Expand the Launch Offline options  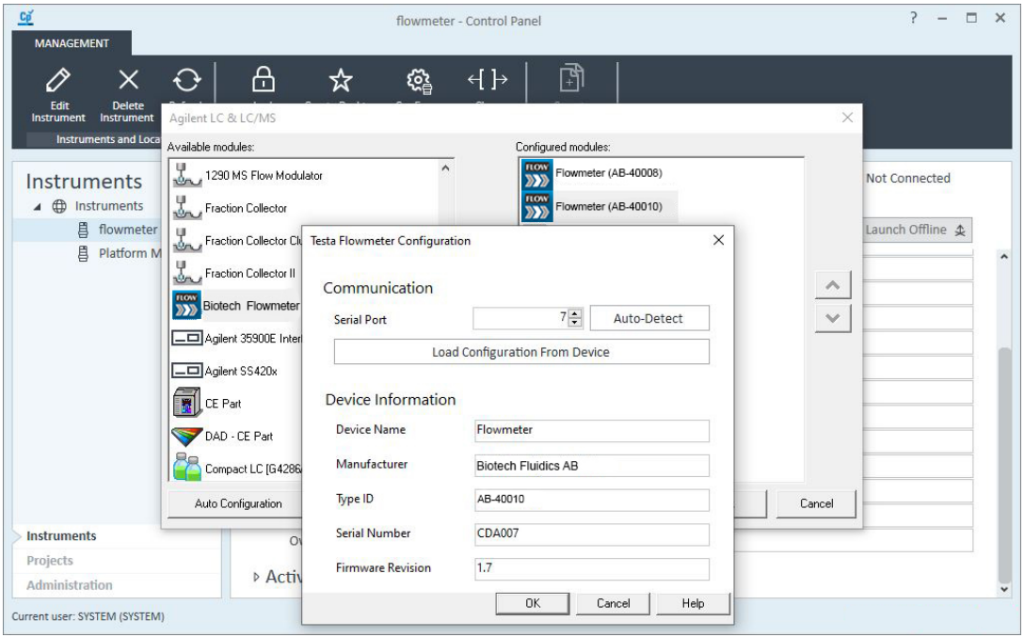click(x=960, y=230)
